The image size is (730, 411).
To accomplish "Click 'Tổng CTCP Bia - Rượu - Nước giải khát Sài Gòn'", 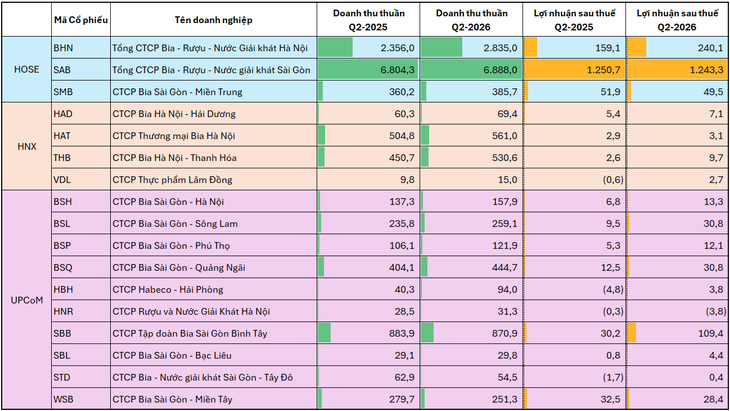I will click(211, 70).
